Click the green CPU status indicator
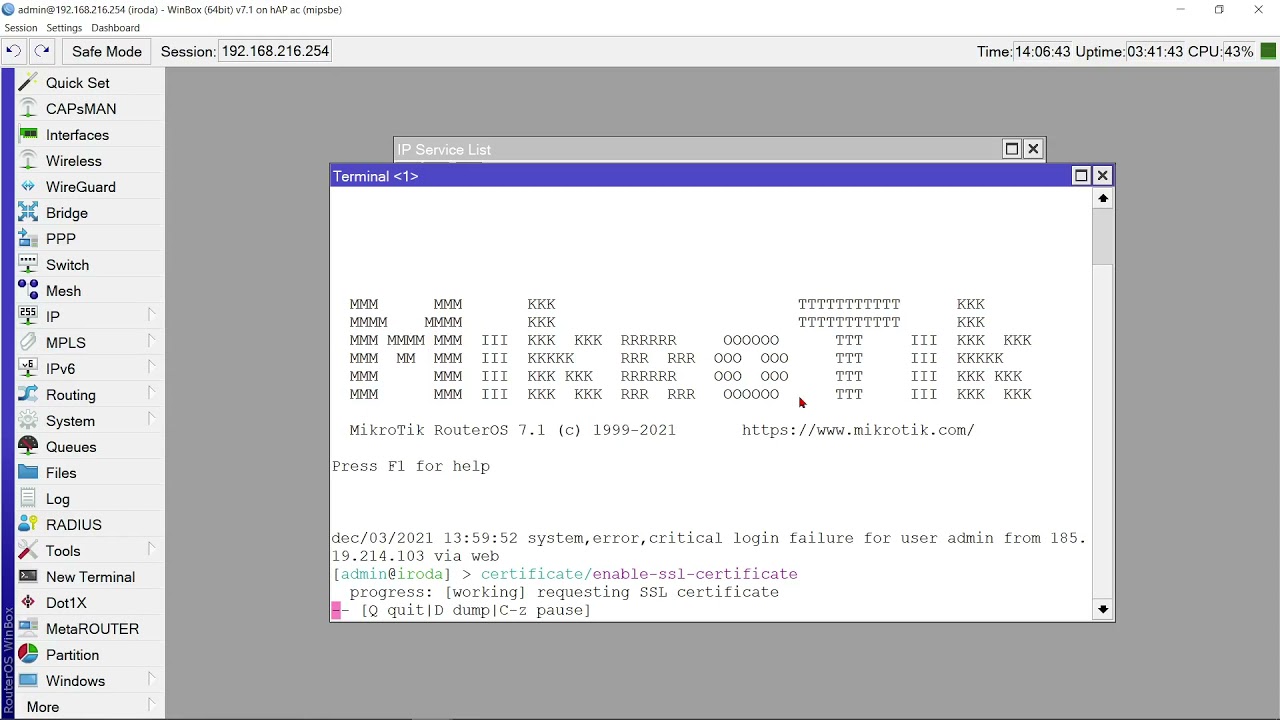 click(x=1268, y=51)
